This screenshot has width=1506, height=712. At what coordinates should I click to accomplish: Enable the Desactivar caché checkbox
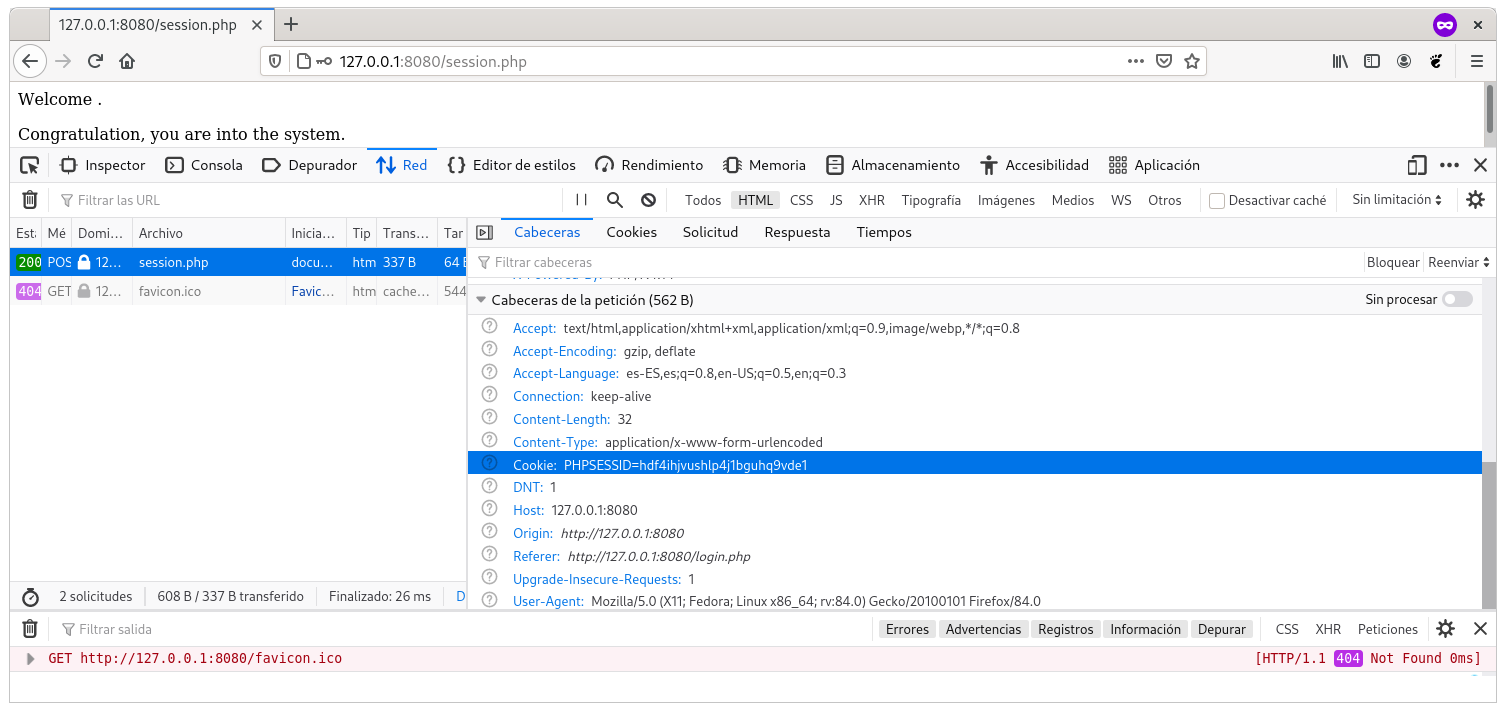1217,200
